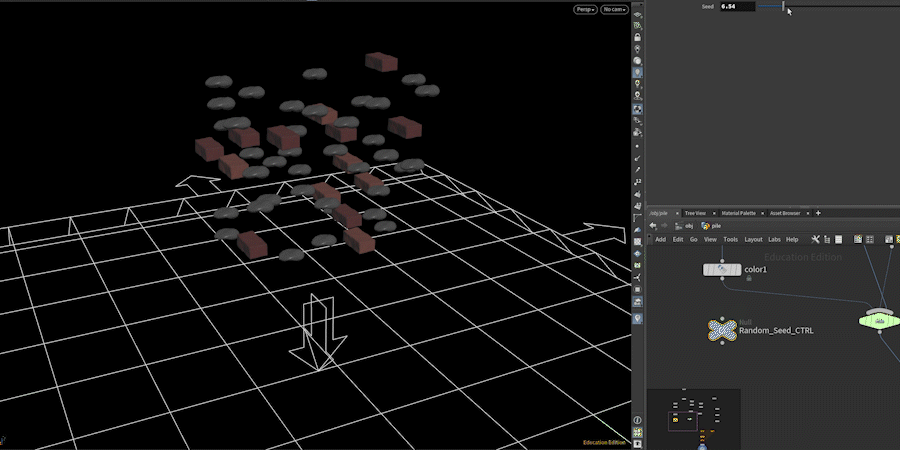
Task: Click the crossed wrench tools icon
Action: tap(815, 239)
